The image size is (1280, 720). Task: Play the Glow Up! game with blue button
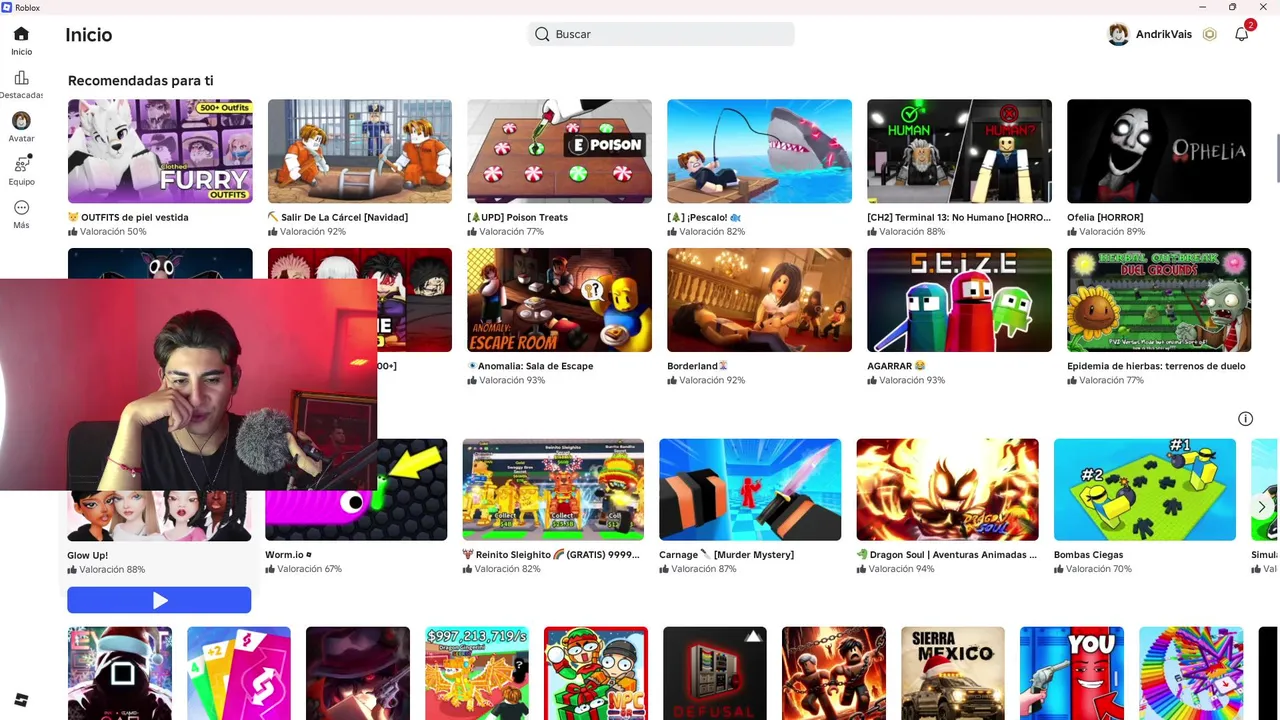159,600
